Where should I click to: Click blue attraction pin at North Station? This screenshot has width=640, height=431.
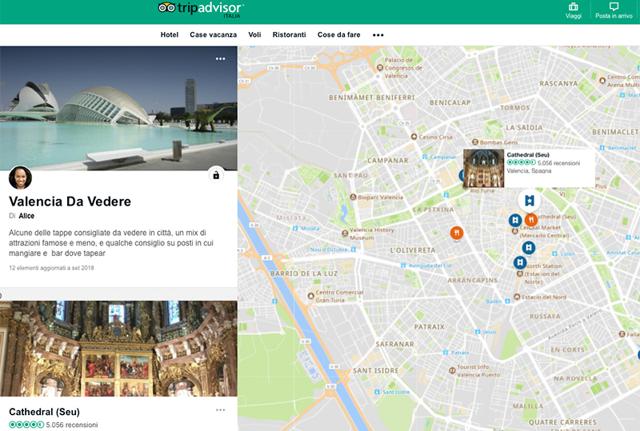[520, 262]
